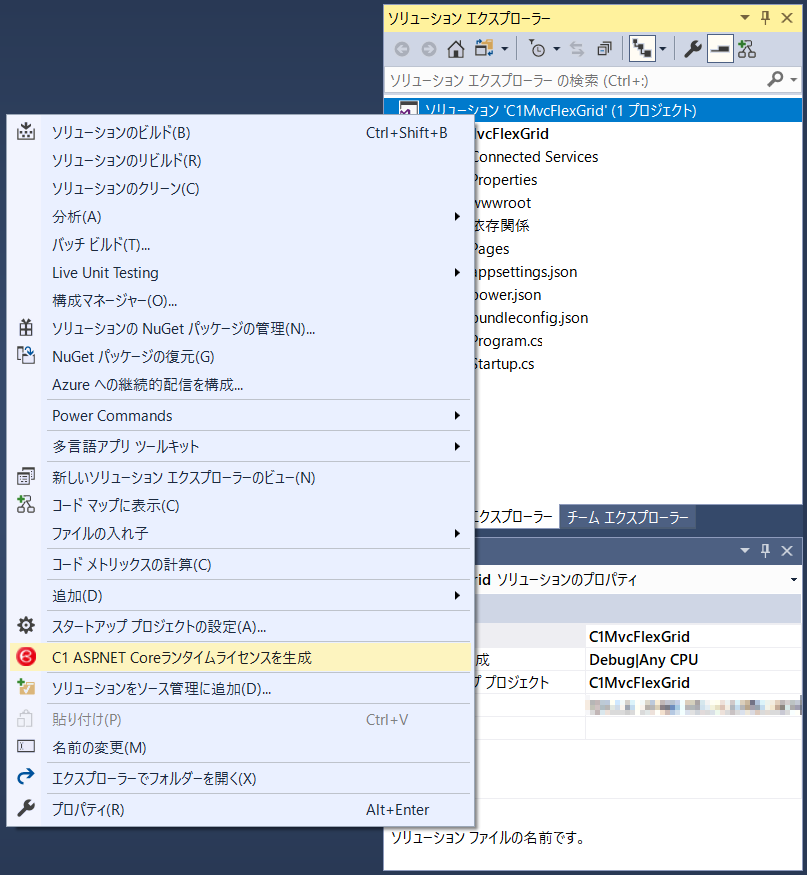This screenshot has width=807, height=875.
Task: Click the C1MvcFlexGrid name property value
Action: (x=639, y=637)
